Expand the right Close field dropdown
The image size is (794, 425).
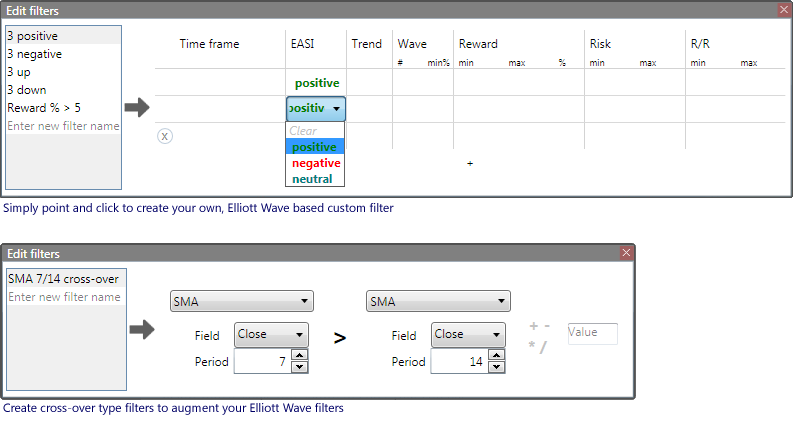[x=469, y=335]
